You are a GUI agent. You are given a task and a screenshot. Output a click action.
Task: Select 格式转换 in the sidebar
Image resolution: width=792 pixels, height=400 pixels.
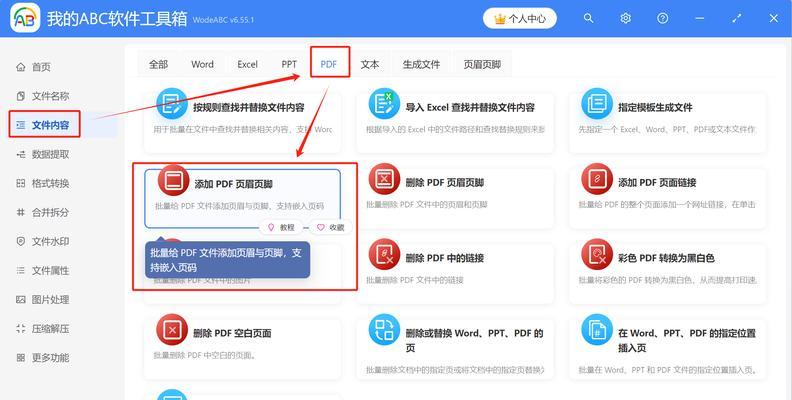(x=42, y=183)
